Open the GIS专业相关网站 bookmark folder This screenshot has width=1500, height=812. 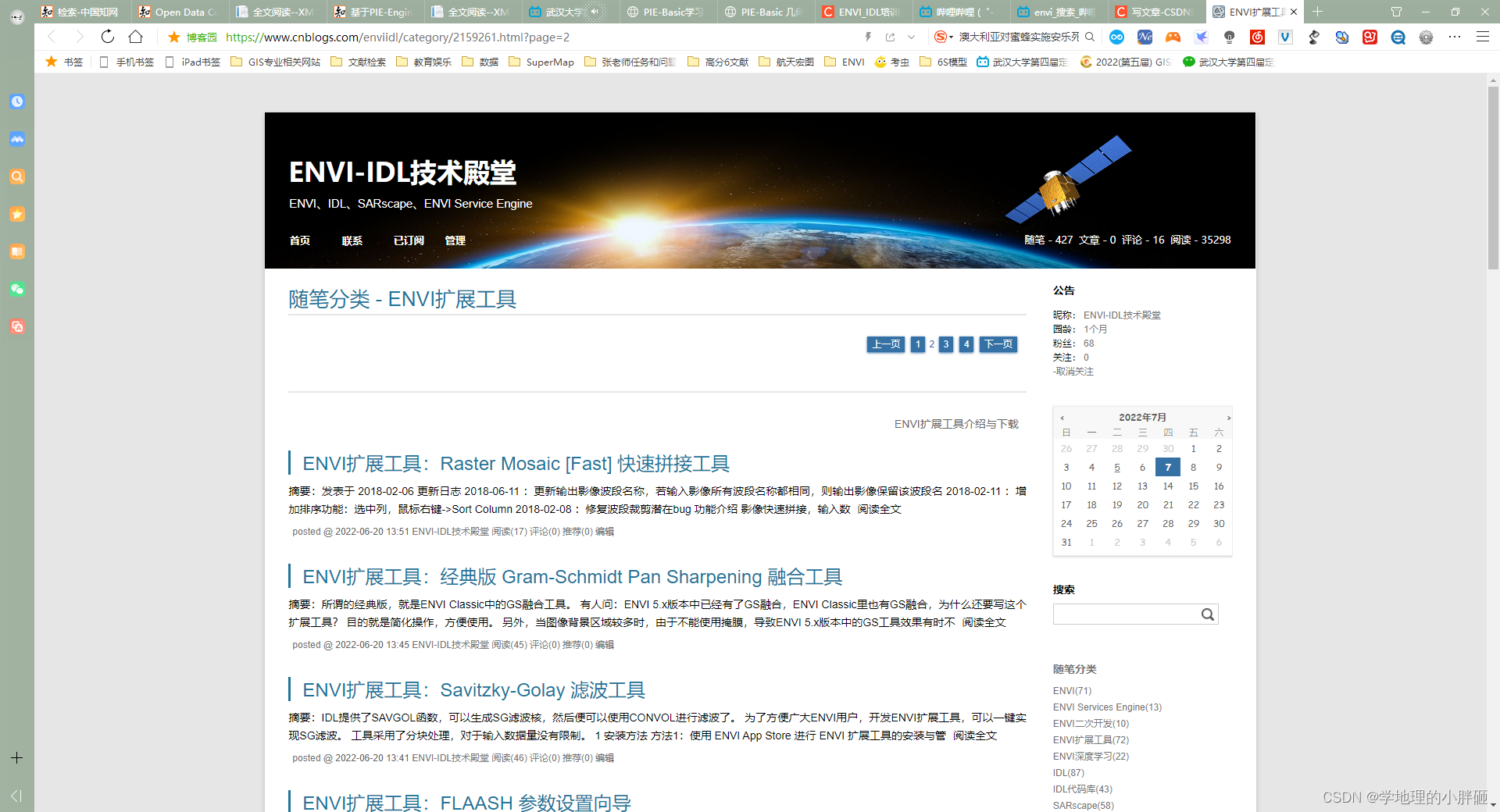[x=276, y=62]
